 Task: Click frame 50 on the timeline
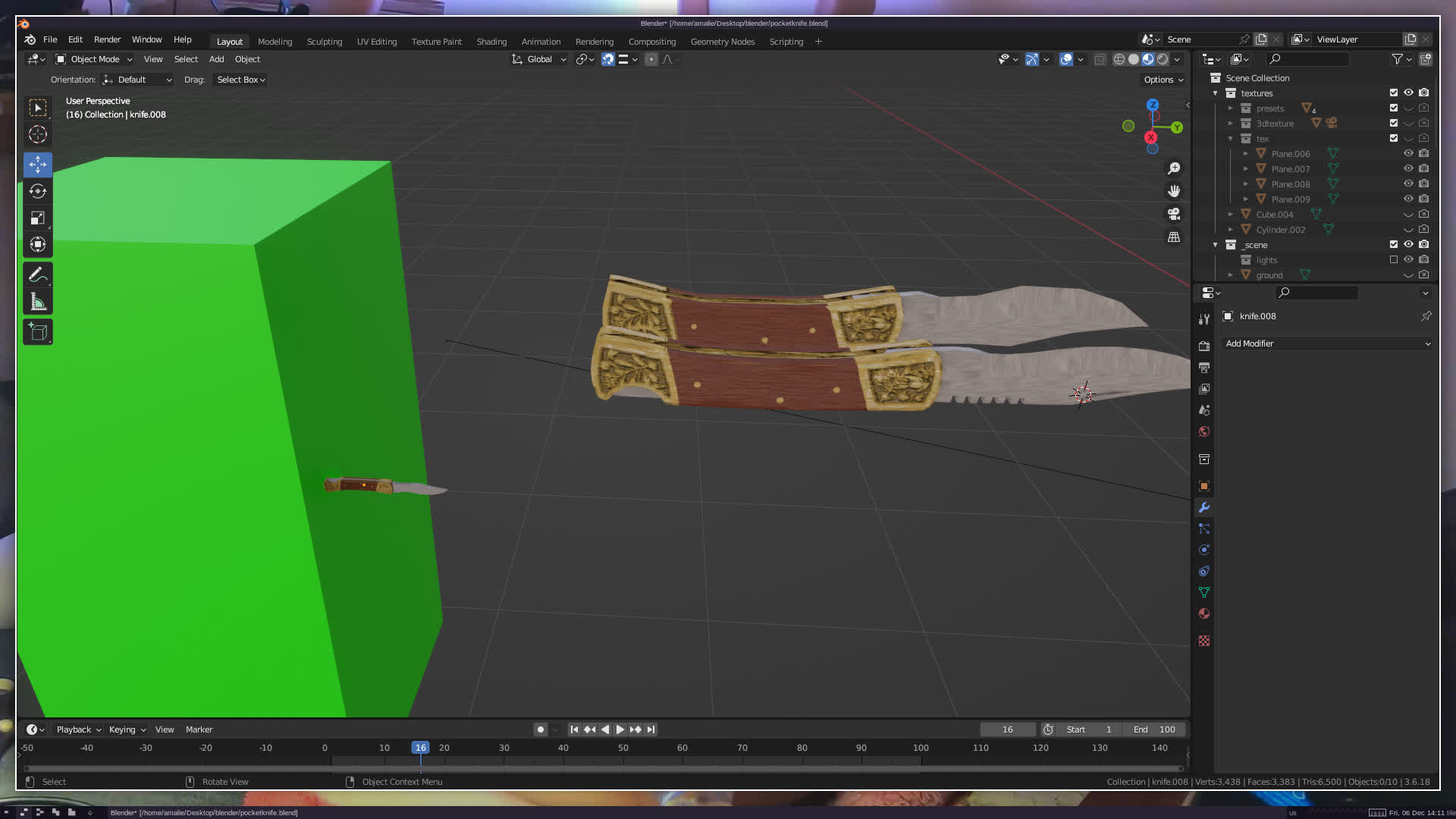point(623,748)
